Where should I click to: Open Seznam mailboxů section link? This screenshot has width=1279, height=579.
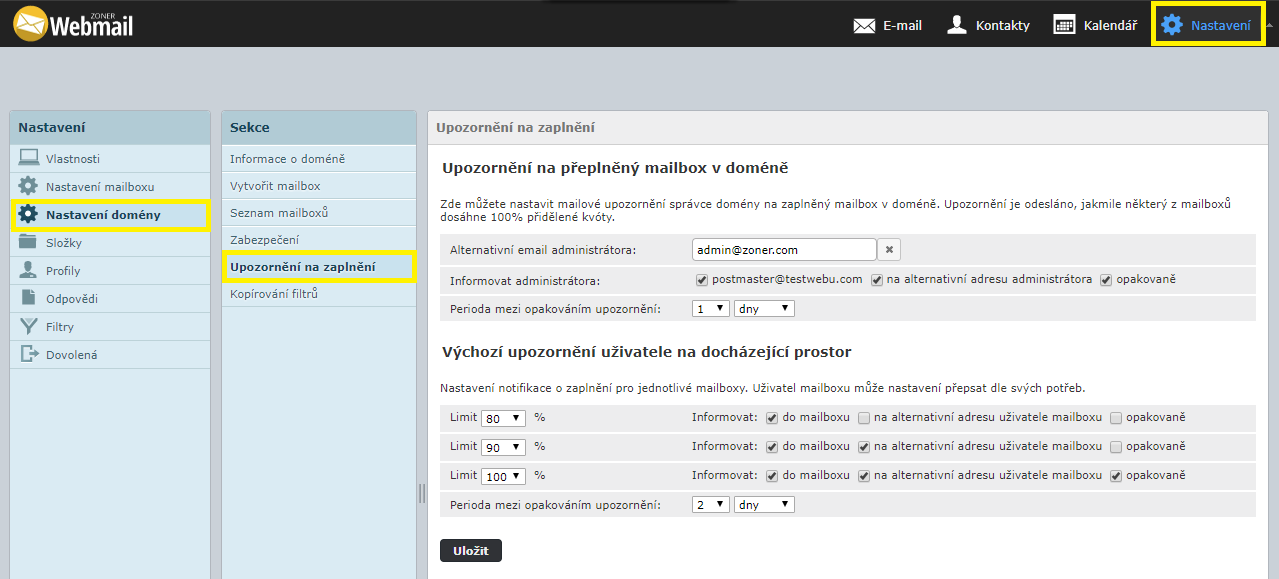pos(279,213)
